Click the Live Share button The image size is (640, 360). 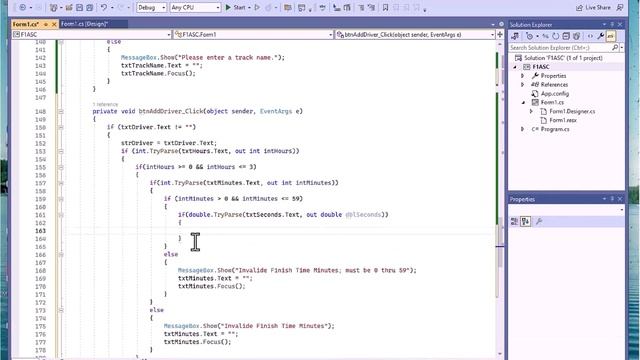(593, 7)
